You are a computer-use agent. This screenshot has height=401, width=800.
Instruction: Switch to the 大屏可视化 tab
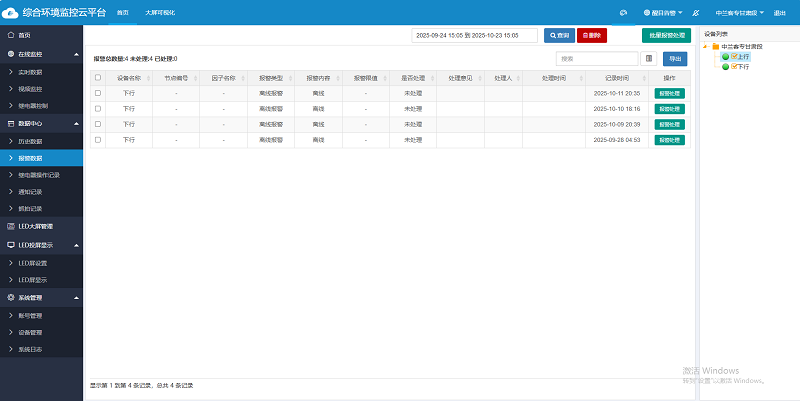pyautogui.click(x=158, y=13)
